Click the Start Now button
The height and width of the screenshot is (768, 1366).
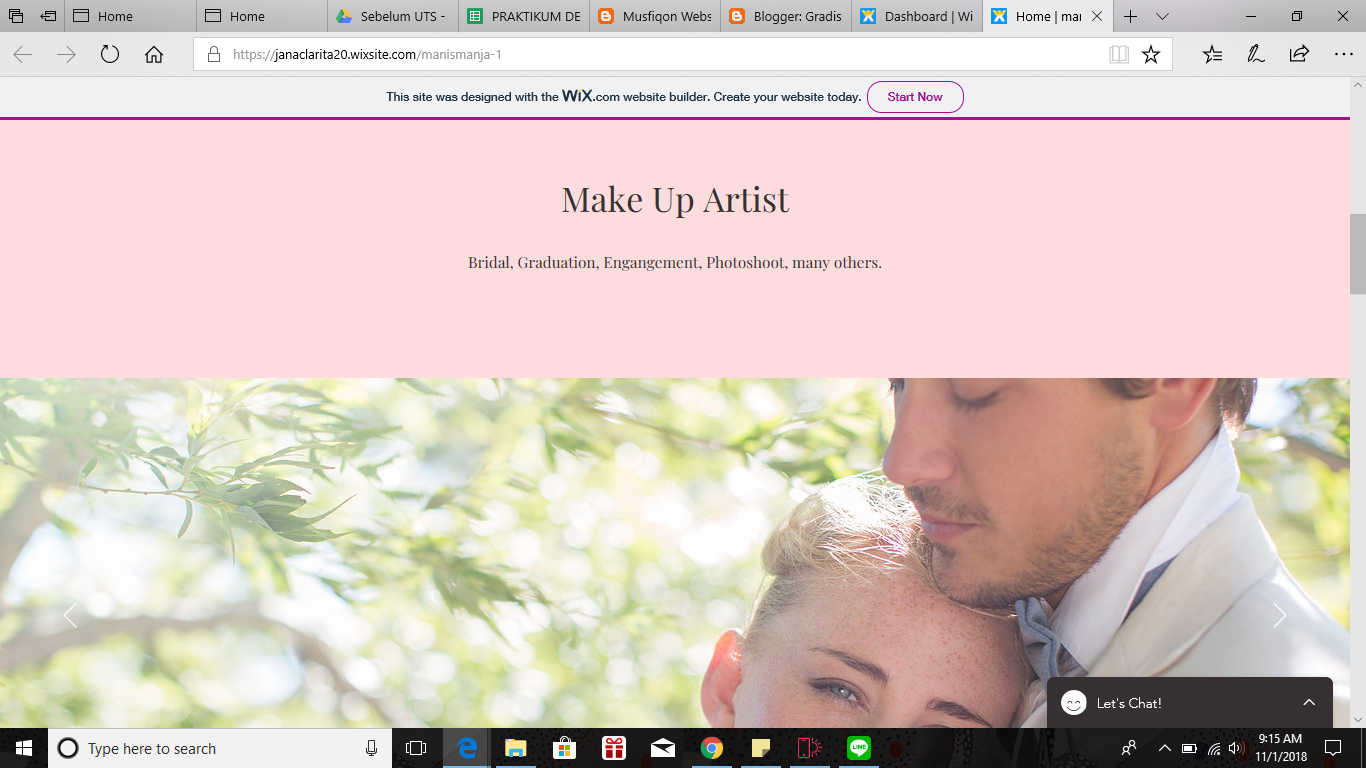915,97
